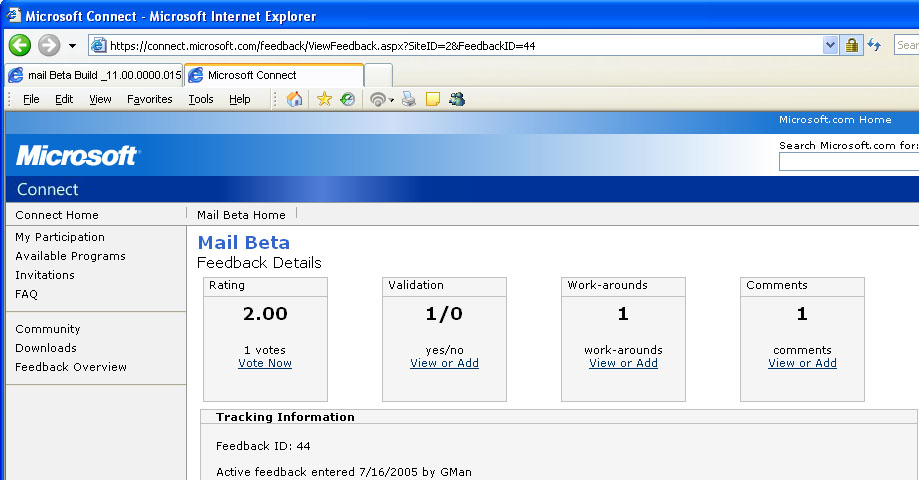Click View or Add under Comments

coord(802,363)
